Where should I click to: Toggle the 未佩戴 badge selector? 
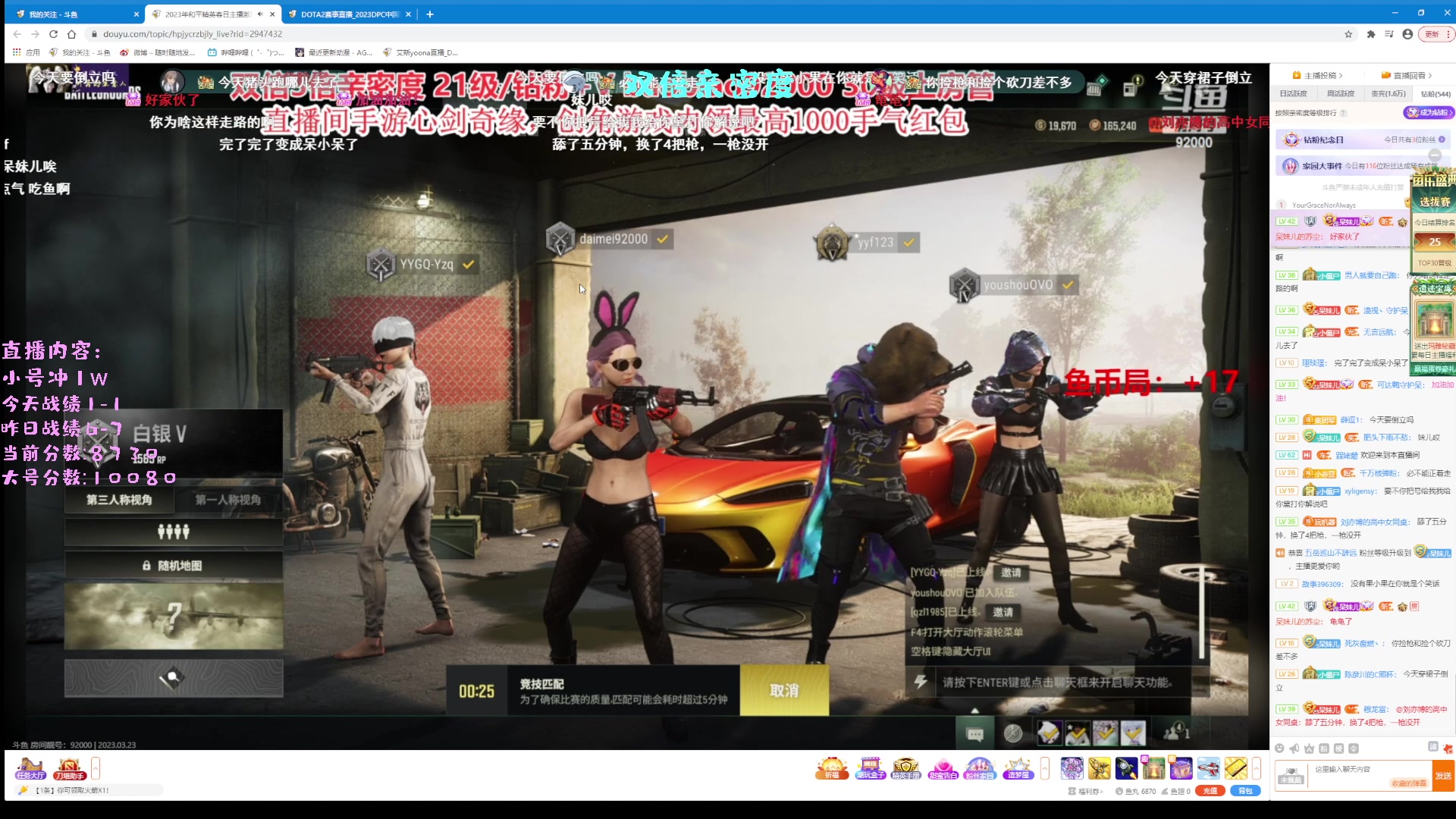click(1291, 775)
